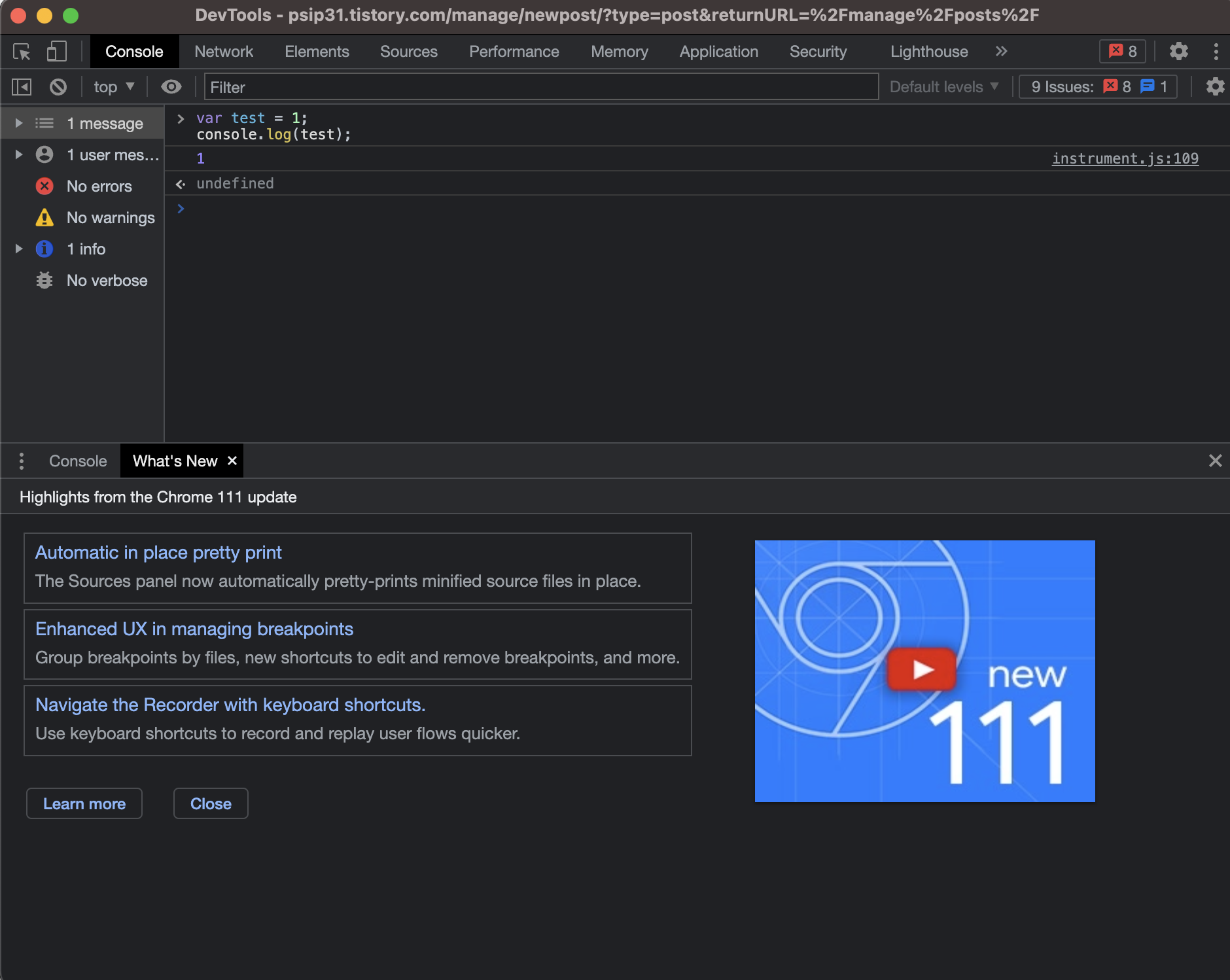
Task: Open Enhanced UX in managing breakpoints link
Action: point(194,629)
